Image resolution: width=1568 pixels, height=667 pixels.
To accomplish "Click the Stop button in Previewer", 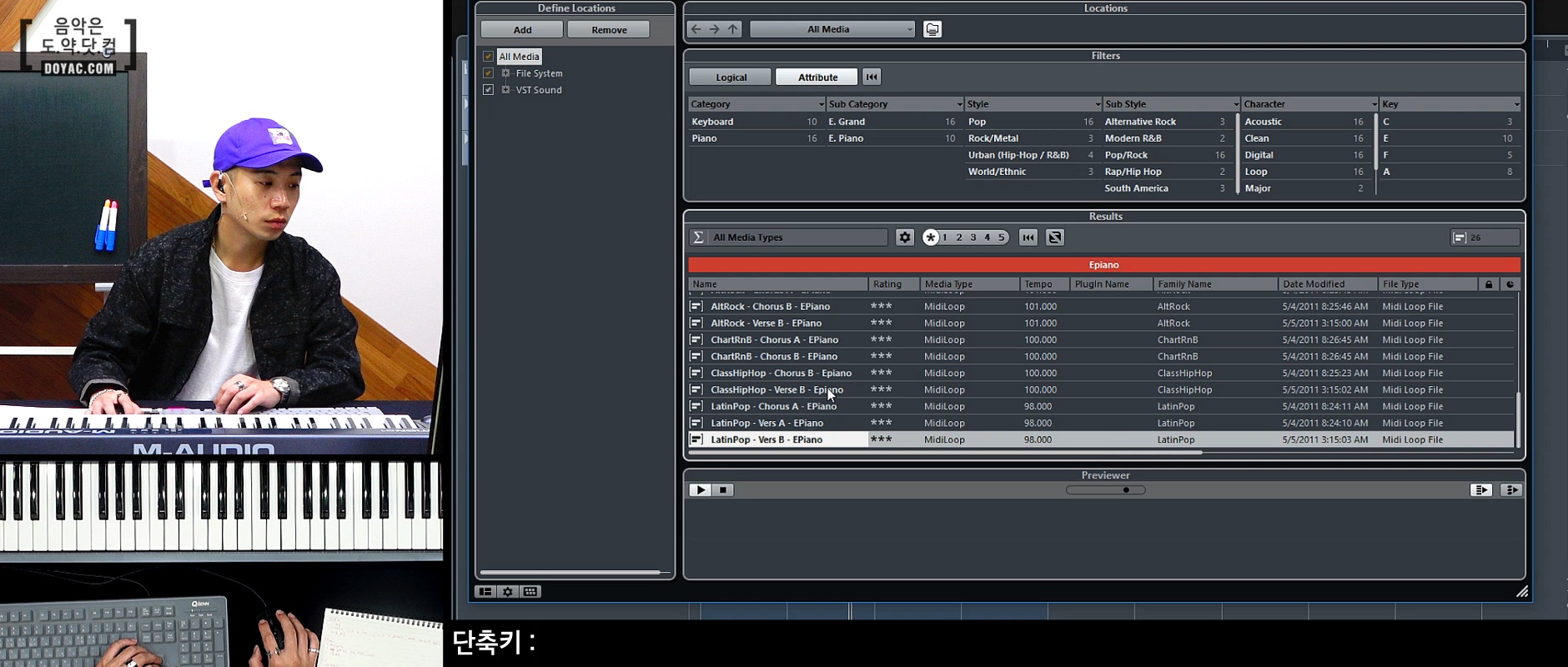I will [723, 490].
